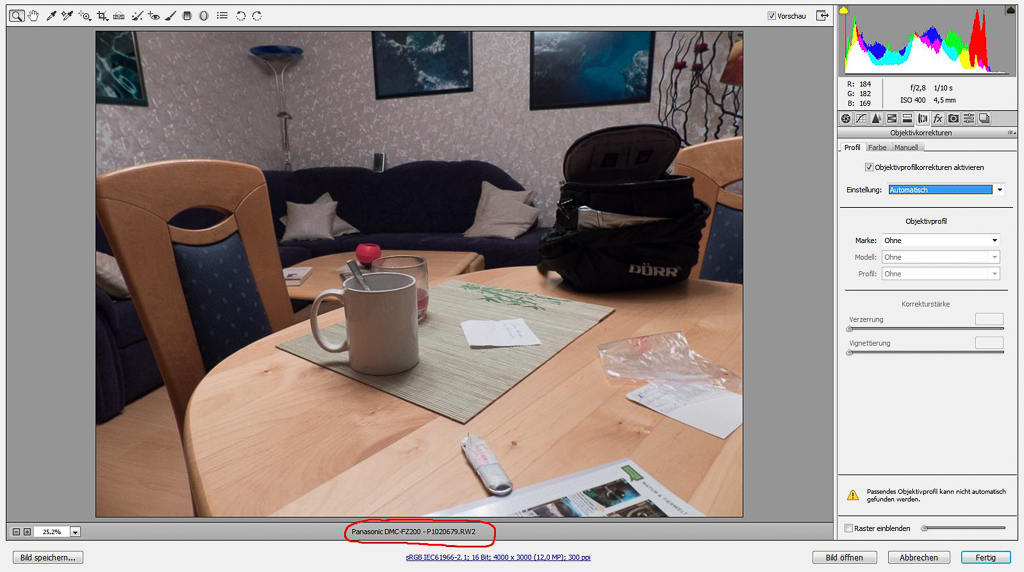Select the Color Sampler tool
The height and width of the screenshot is (572, 1024).
tap(67, 16)
